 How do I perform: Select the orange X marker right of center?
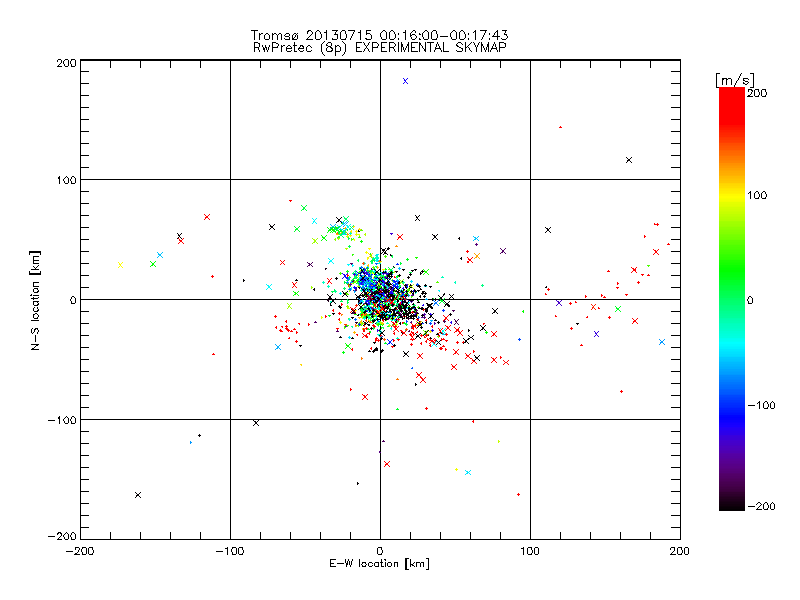tap(477, 256)
